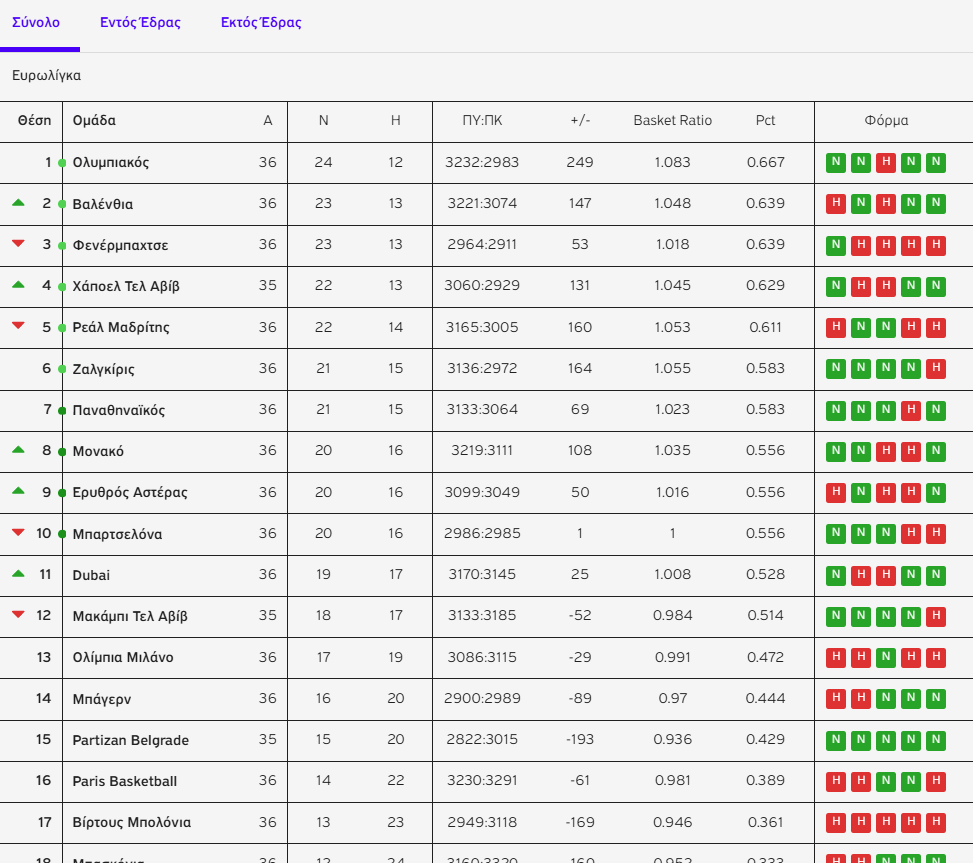This screenshot has height=863, width=974.
Task: Click the red H form badge for Παναθηναϊκός
Action: 910,410
